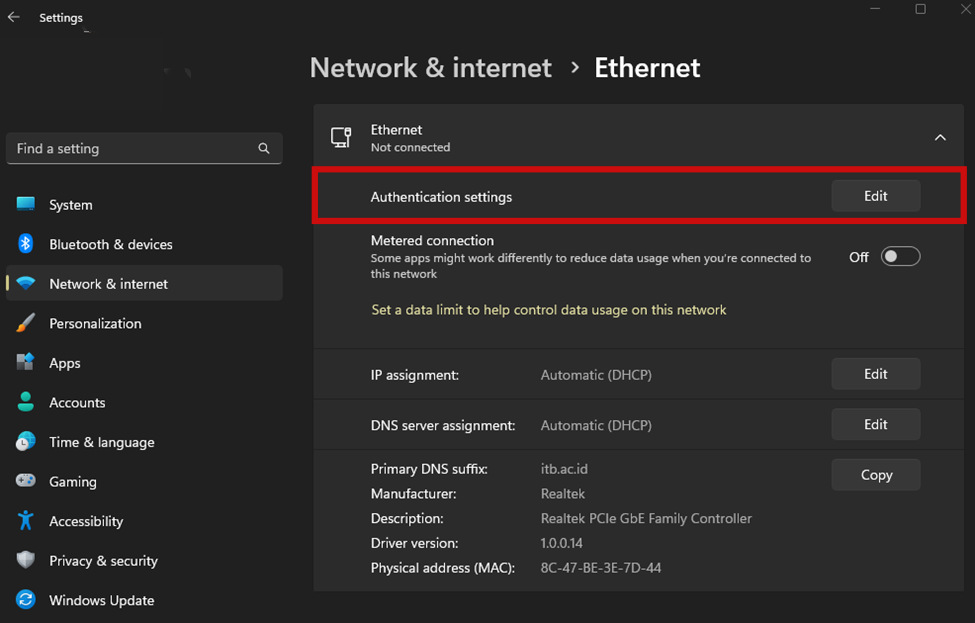Select the Personalization paintbrush icon
This screenshot has height=623, width=975.
pyautogui.click(x=26, y=323)
